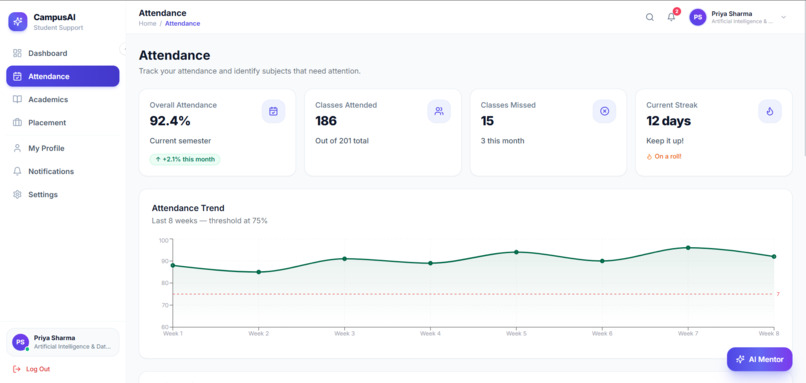Go to Dashboard in the sidebar

tap(63, 53)
